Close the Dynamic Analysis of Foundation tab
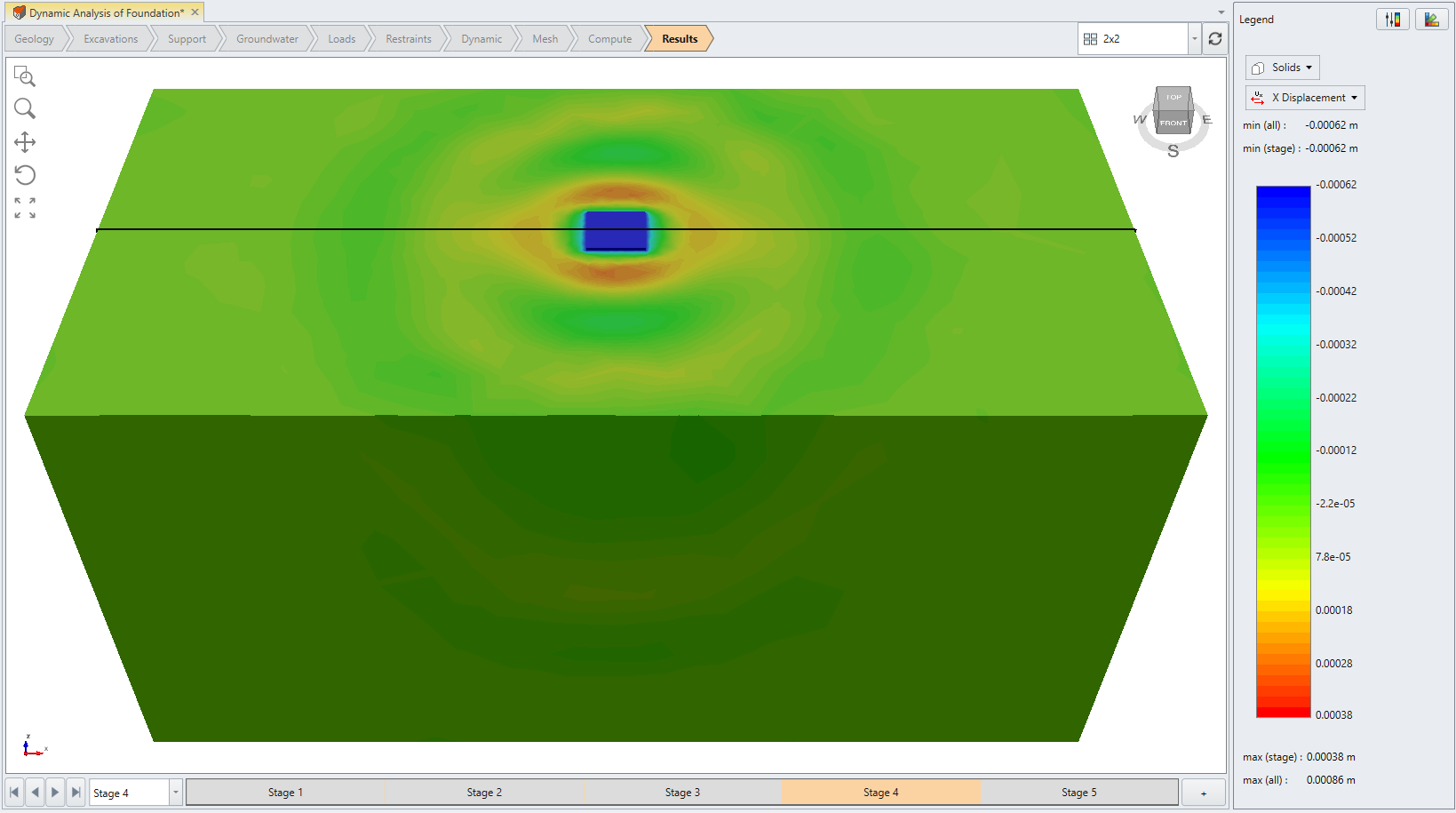Image resolution: width=1456 pixels, height=813 pixels. [x=195, y=12]
